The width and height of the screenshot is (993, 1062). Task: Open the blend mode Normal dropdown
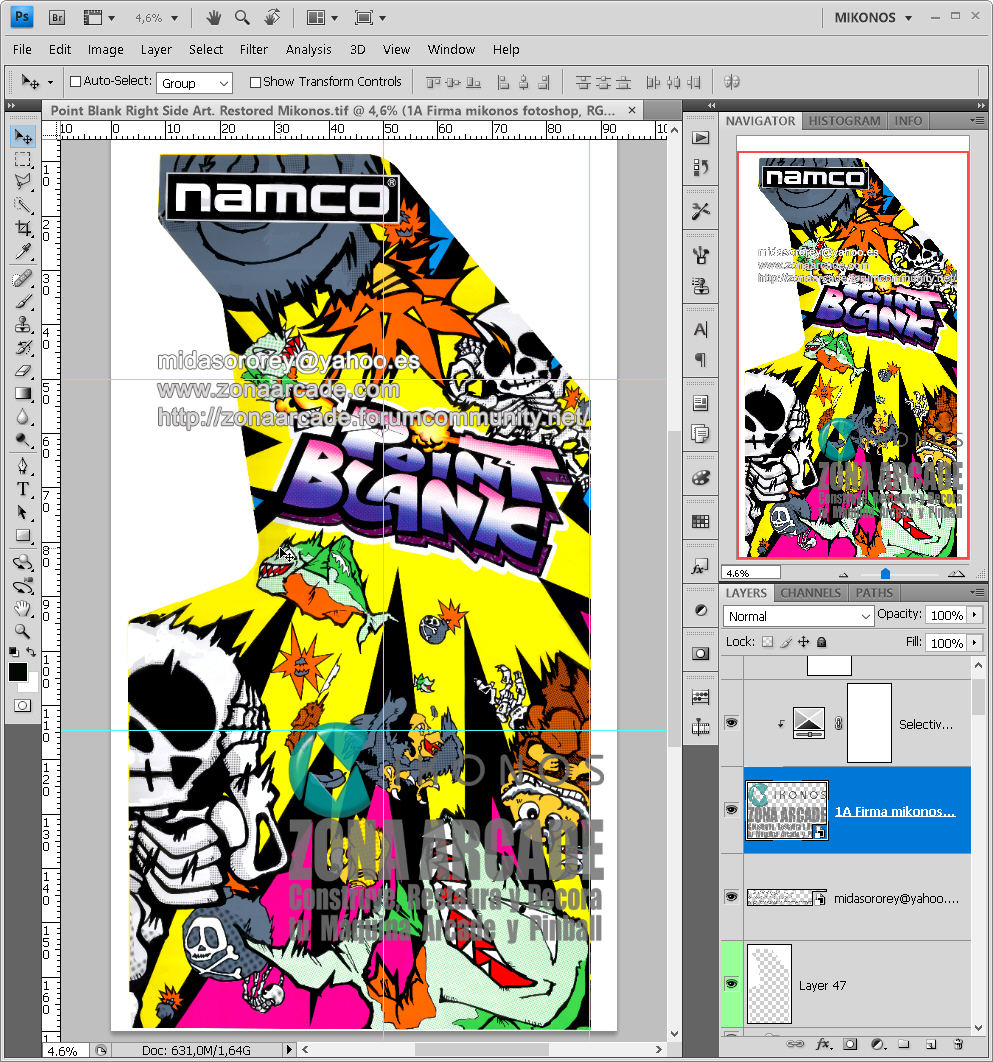pos(798,617)
